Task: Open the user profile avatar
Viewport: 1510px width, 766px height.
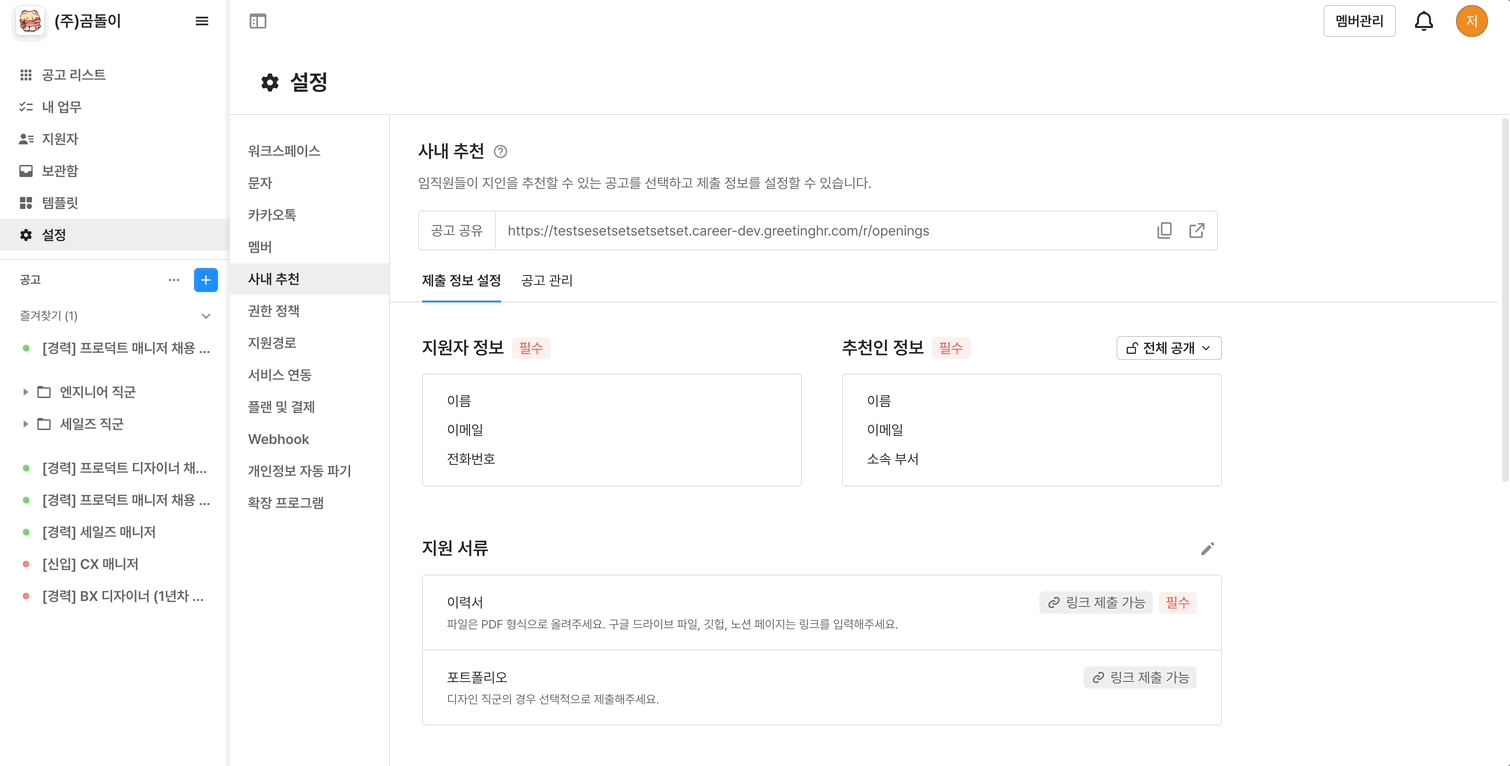Action: pos(1471,21)
